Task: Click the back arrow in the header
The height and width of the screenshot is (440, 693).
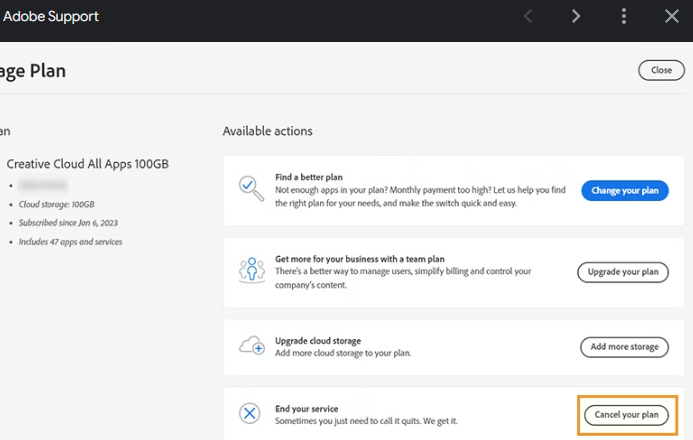Action: (x=528, y=16)
